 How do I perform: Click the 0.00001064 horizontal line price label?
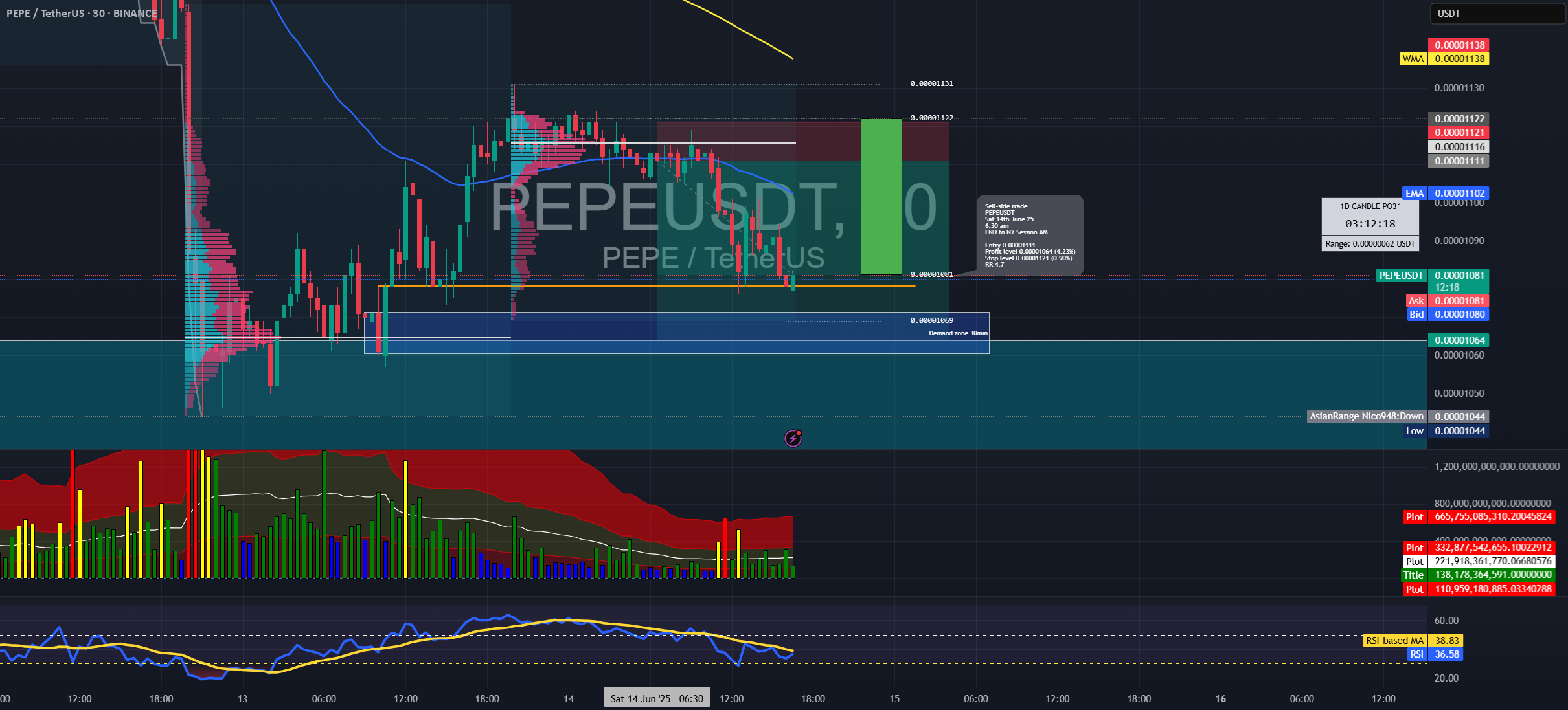[1459, 340]
